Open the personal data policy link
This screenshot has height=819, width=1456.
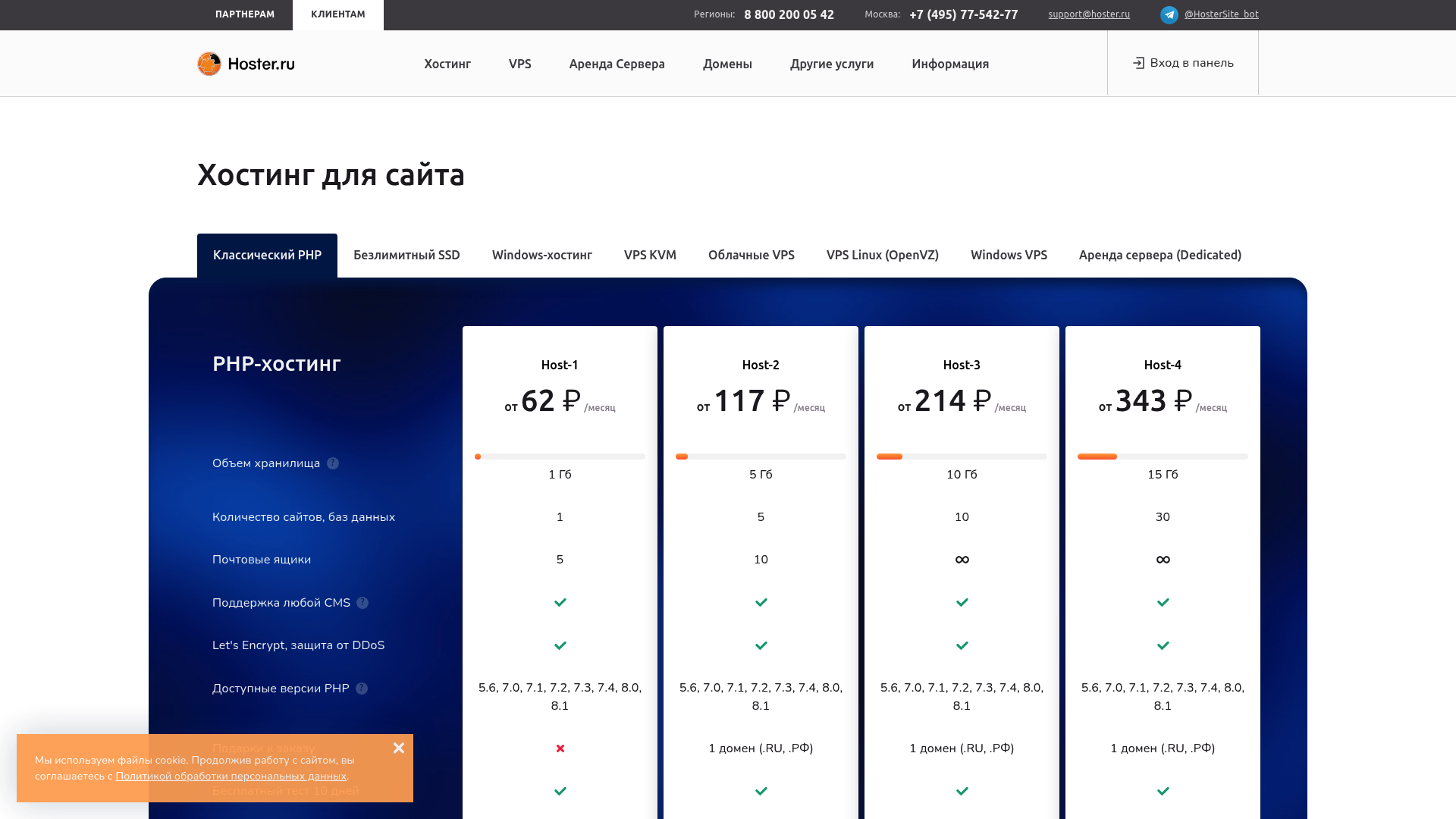(x=231, y=777)
